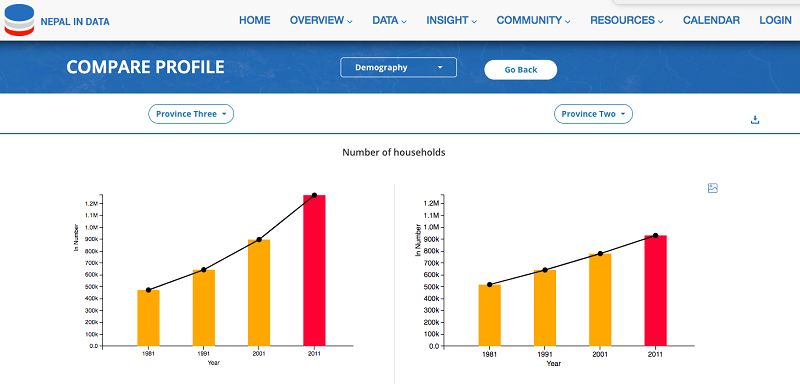Image resolution: width=800 pixels, height=384 pixels.
Task: Click the Go Back button
Action: 520,70
